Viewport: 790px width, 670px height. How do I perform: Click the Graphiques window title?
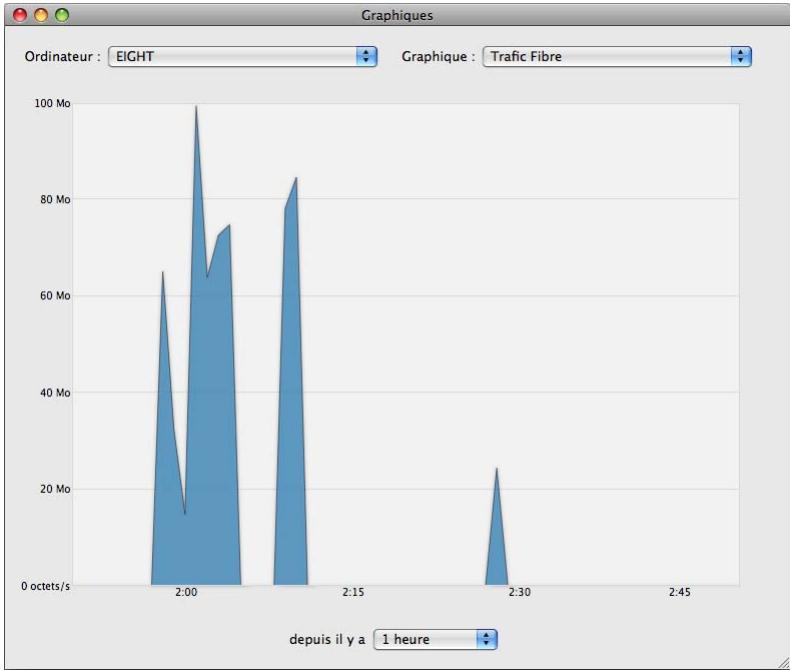[397, 16]
